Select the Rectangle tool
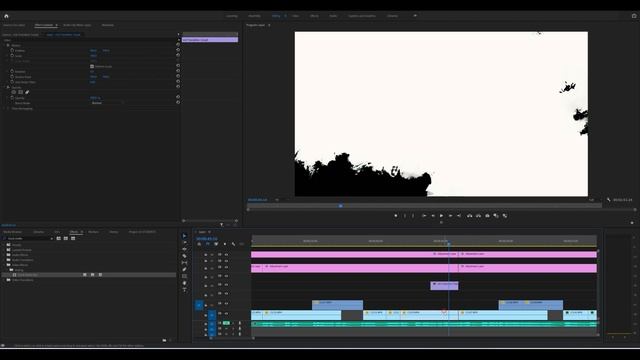Screen dimensions: 640x360 click(x=184, y=276)
